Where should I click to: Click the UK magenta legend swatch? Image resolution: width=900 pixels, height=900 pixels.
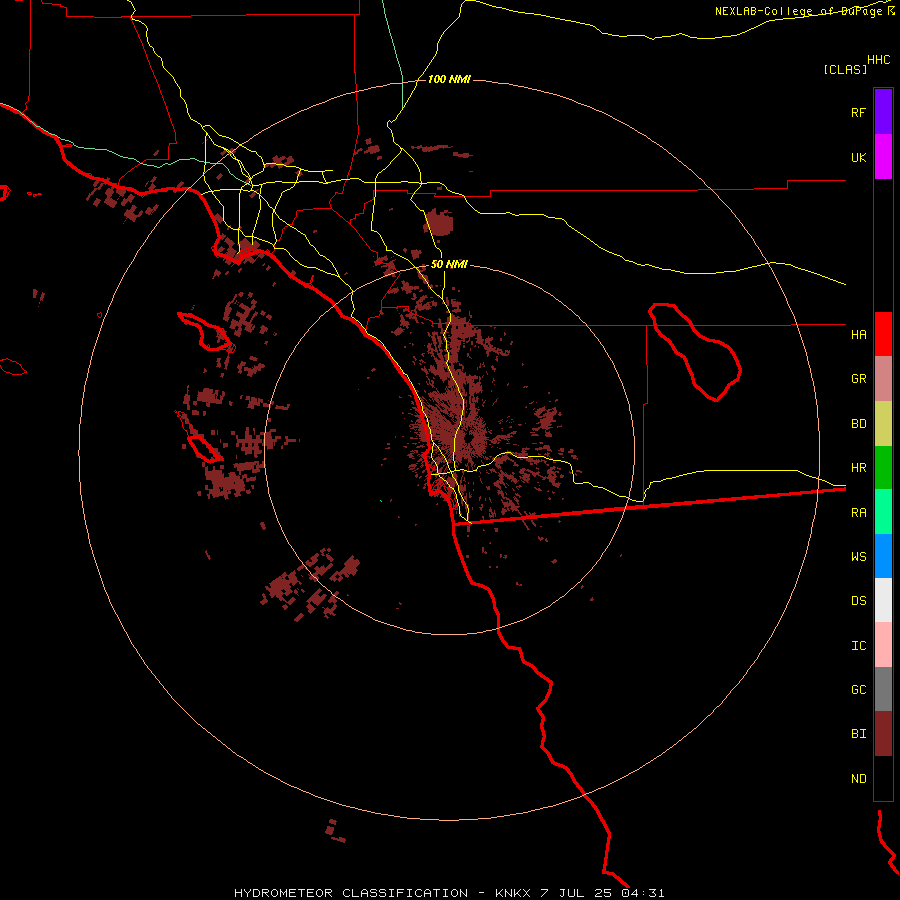point(883,157)
